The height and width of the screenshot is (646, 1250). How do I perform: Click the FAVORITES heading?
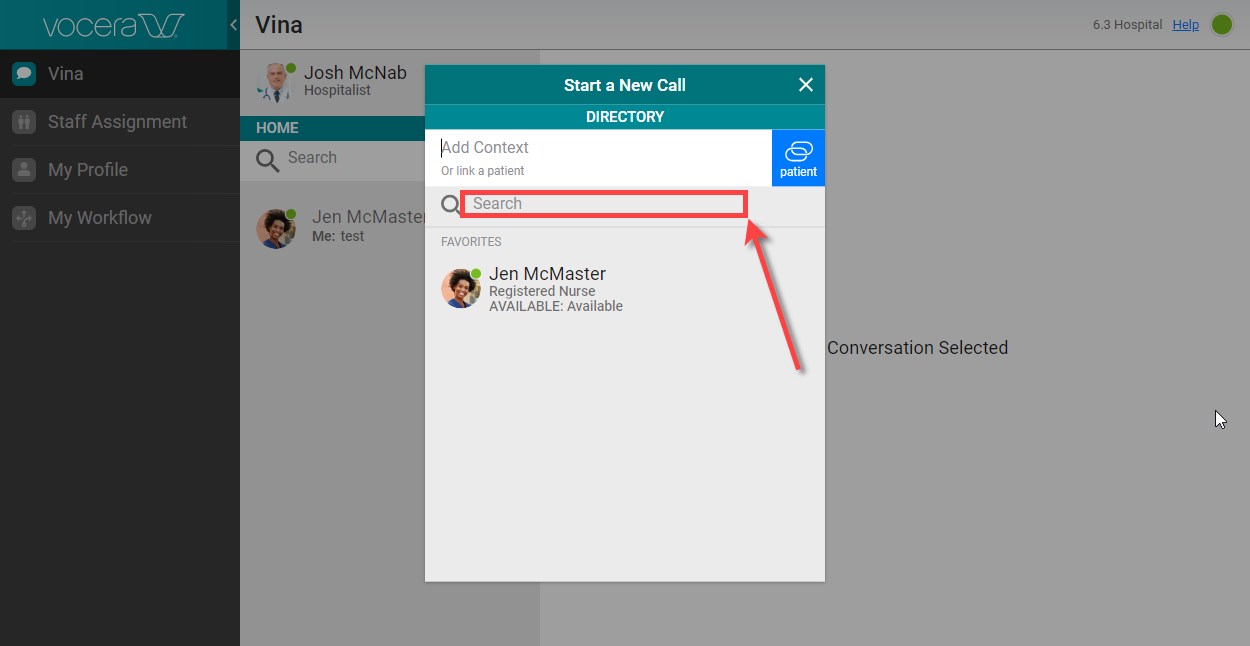pos(471,242)
